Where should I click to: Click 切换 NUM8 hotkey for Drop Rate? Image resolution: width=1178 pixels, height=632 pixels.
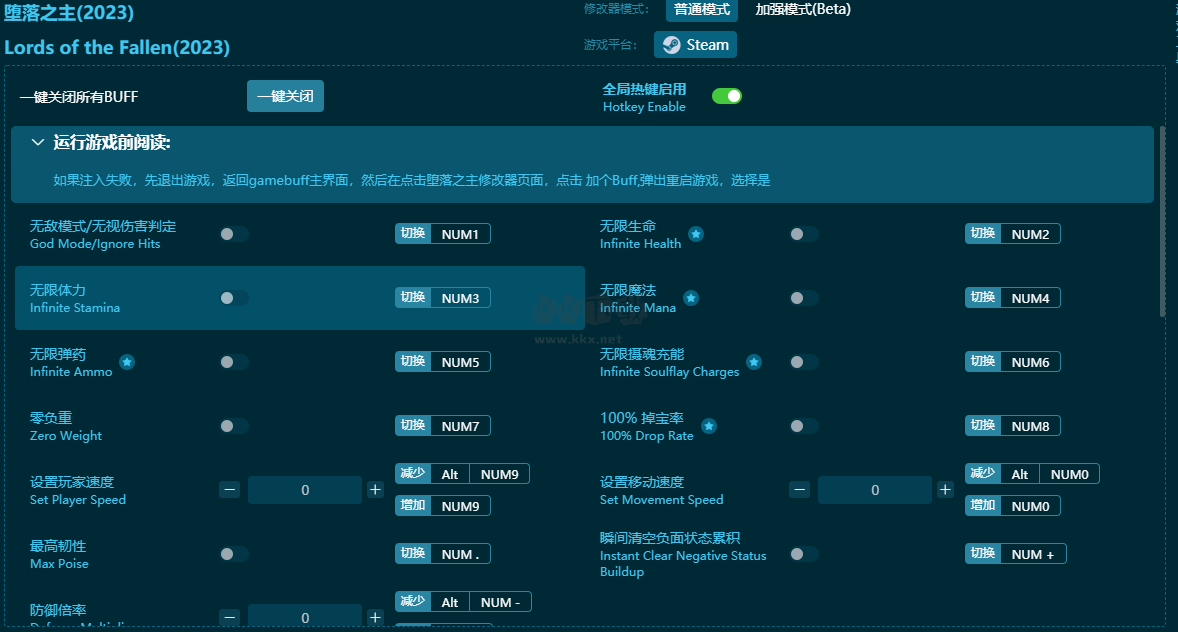coord(1012,425)
